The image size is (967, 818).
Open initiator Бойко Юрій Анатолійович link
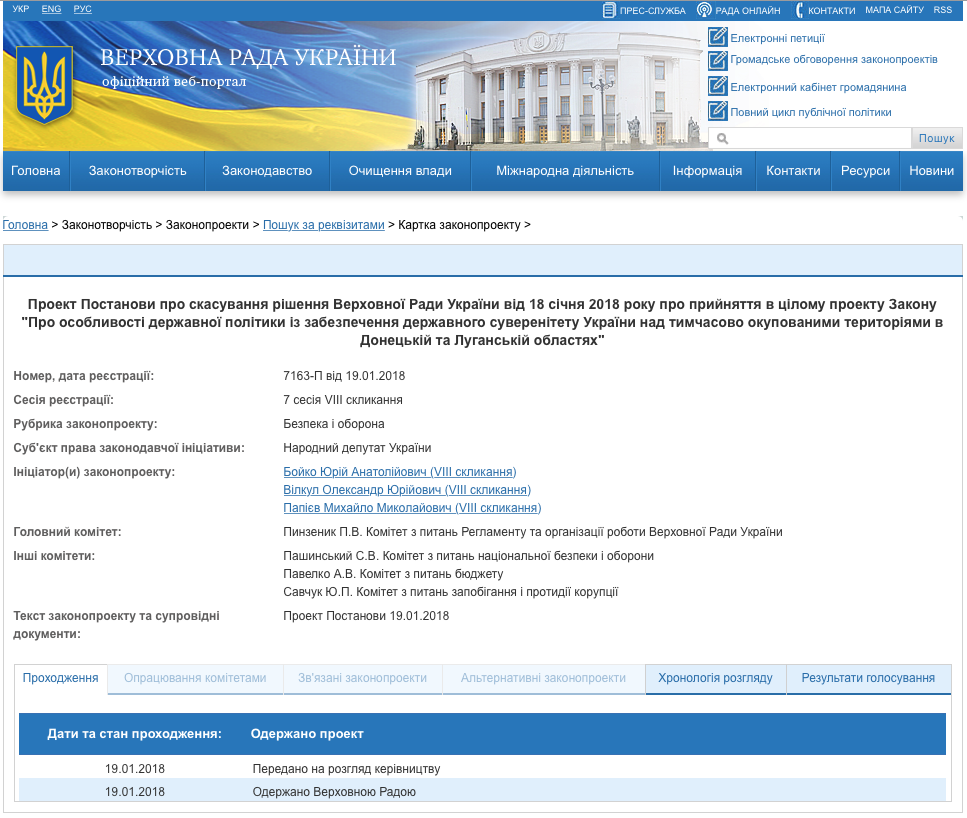400,472
